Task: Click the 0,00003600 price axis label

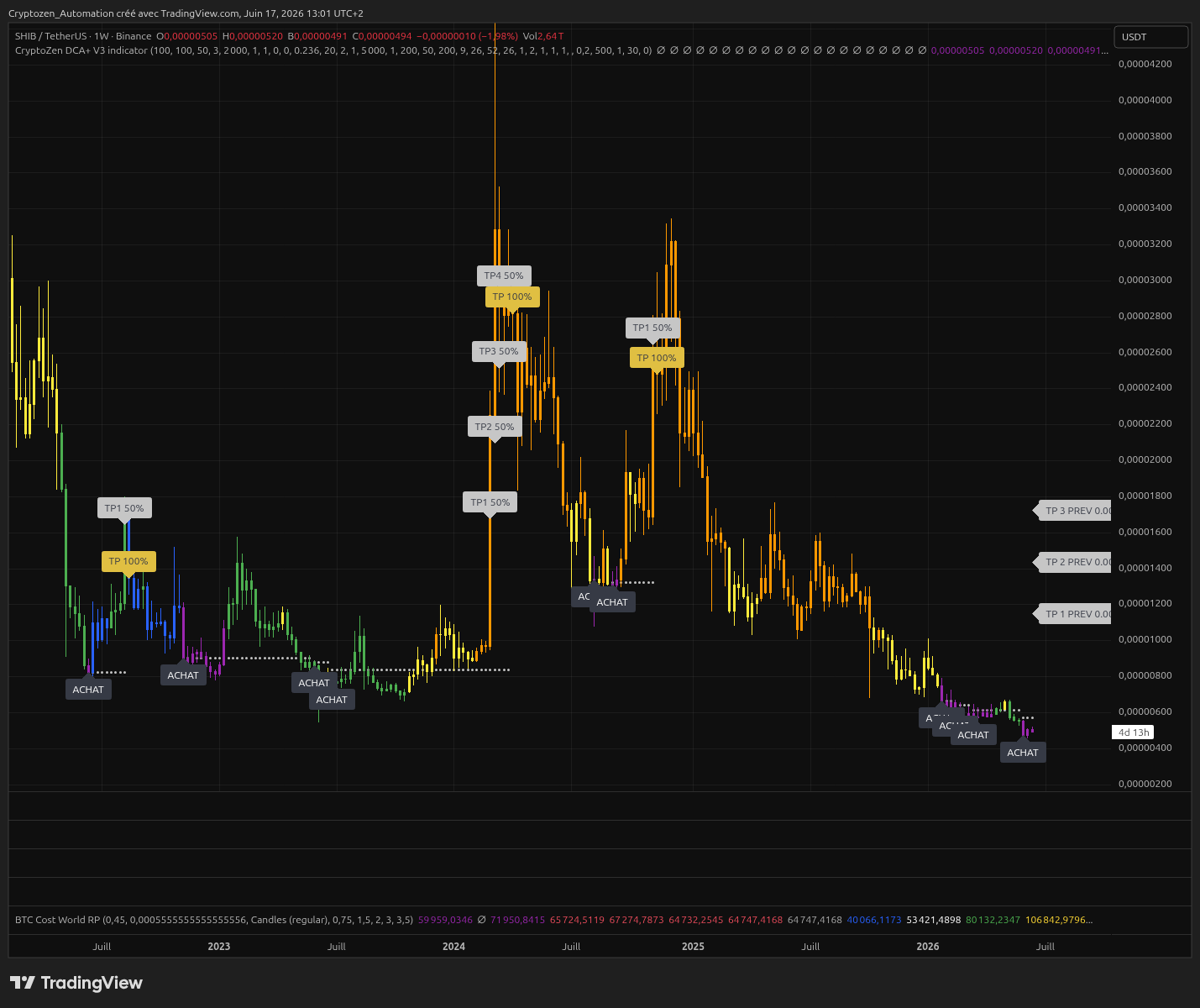Action: pyautogui.click(x=1145, y=171)
